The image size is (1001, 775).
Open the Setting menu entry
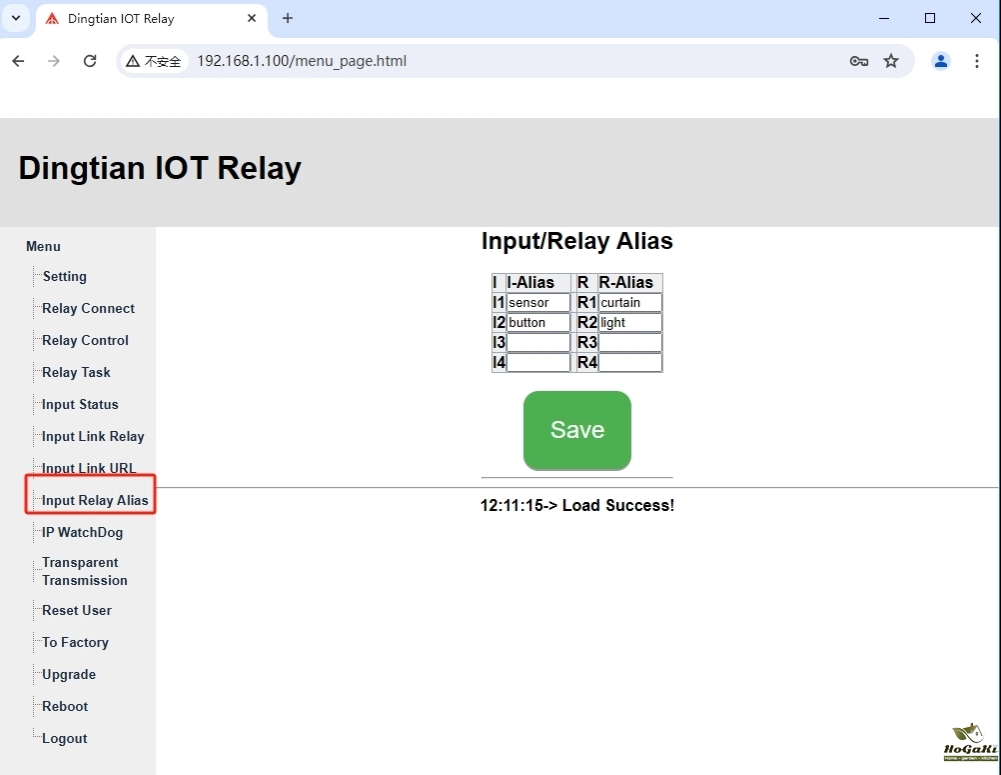(x=64, y=276)
